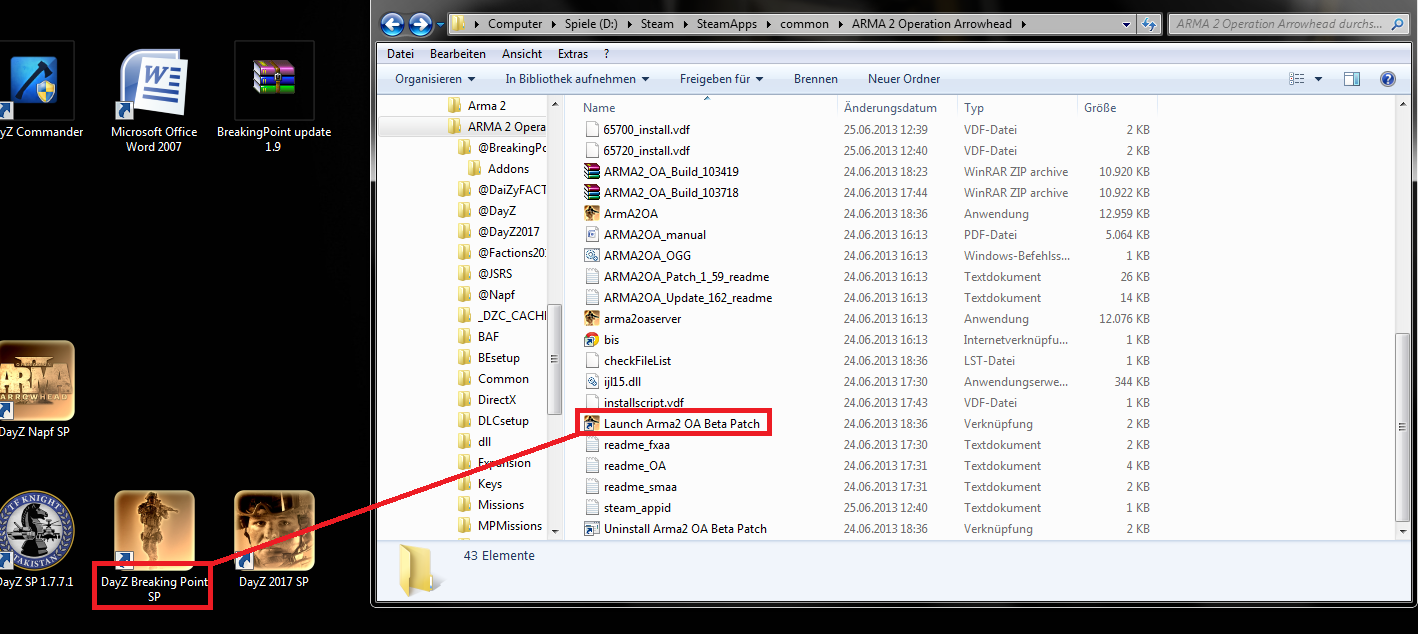Sort files by the Größe column

pyautogui.click(x=1099, y=107)
